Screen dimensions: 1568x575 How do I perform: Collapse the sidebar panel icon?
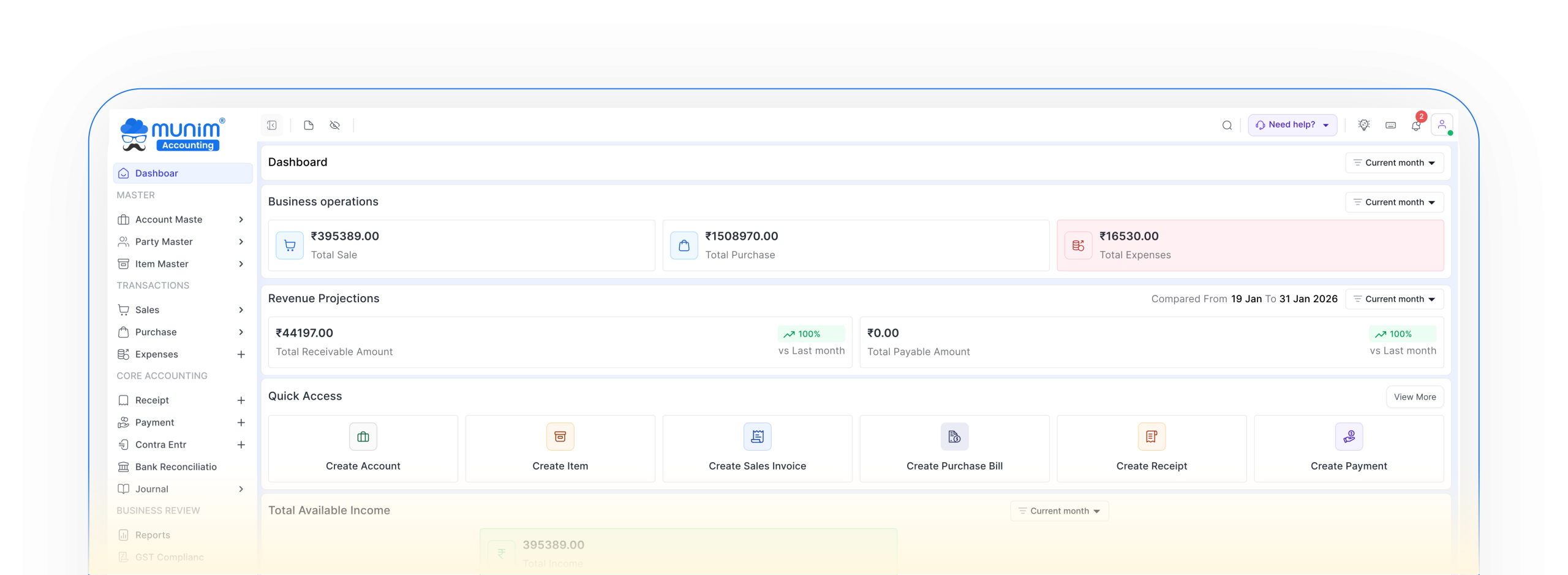coord(272,125)
